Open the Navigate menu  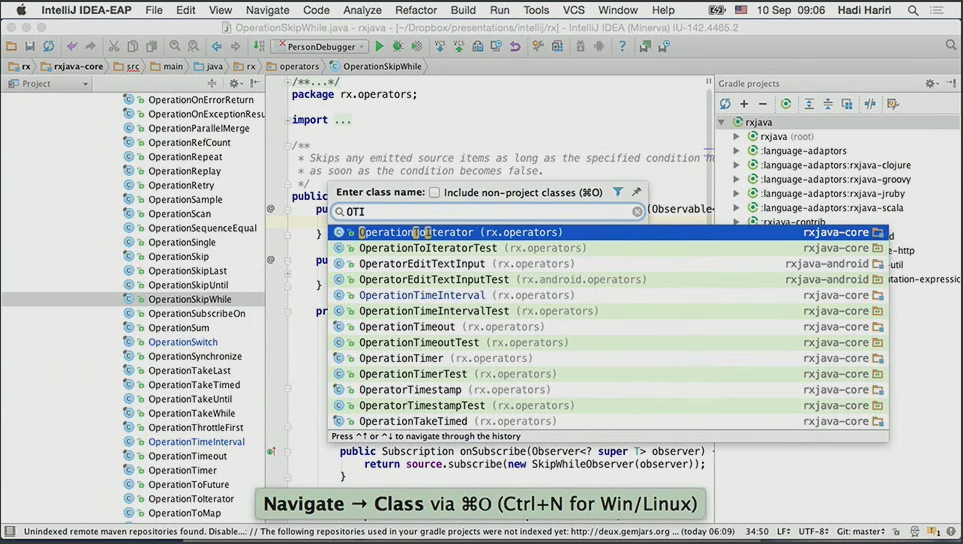pyautogui.click(x=267, y=10)
